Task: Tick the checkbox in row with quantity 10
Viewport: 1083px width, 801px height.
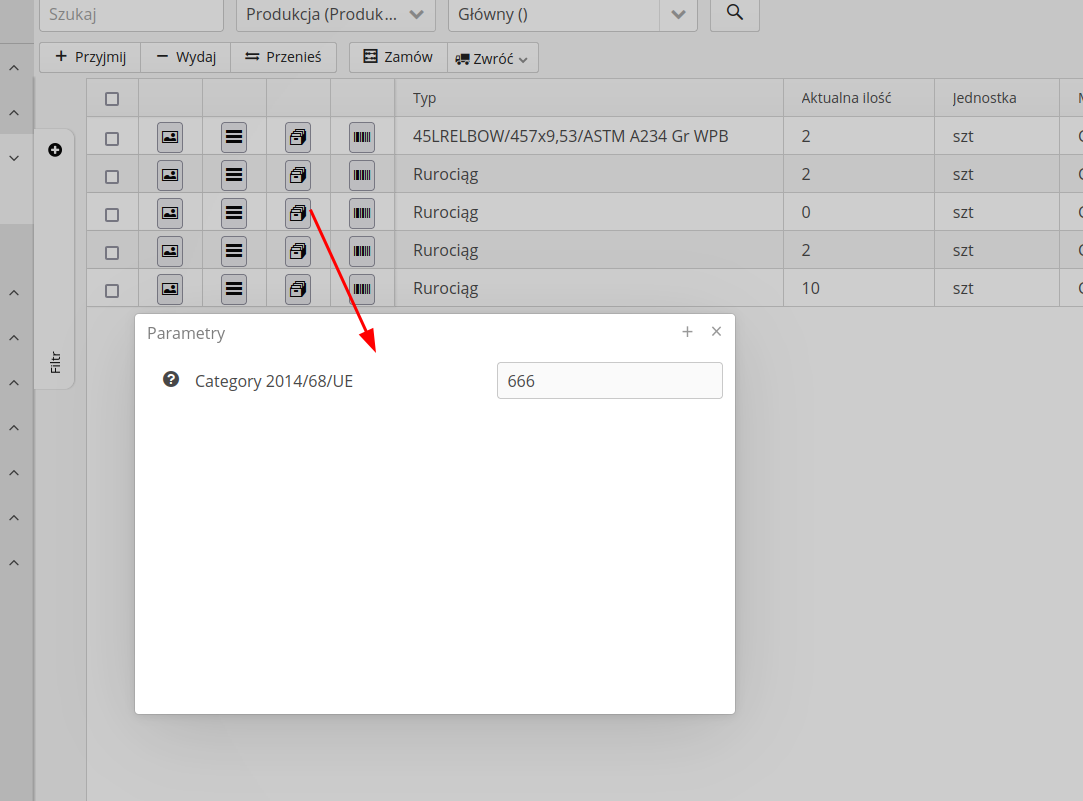Action: [112, 290]
